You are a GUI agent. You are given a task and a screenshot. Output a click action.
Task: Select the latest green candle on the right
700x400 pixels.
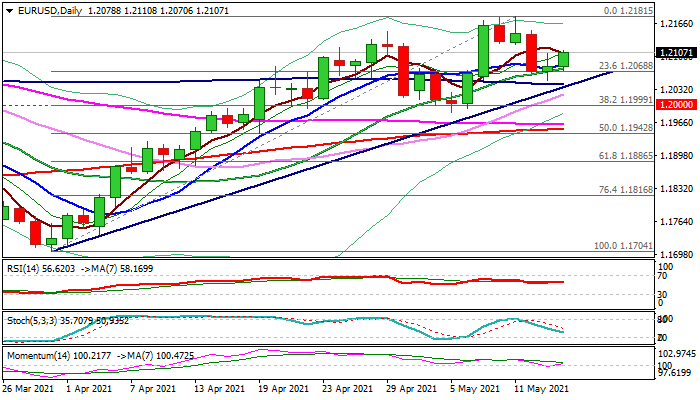click(563, 59)
